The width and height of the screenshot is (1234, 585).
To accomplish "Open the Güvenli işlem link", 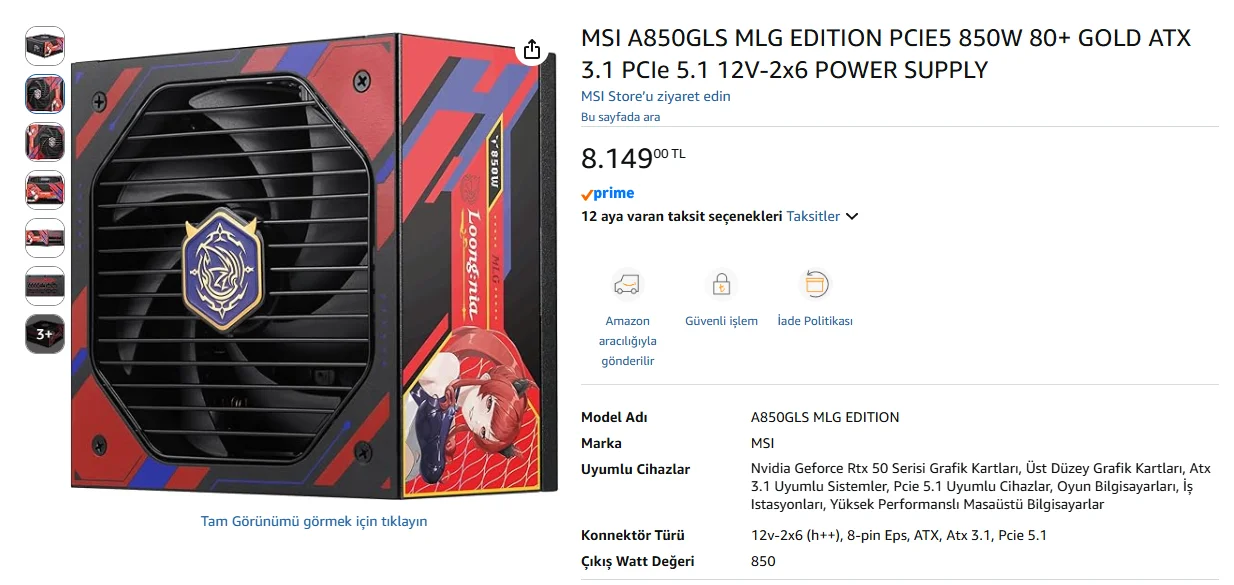I will [721, 321].
